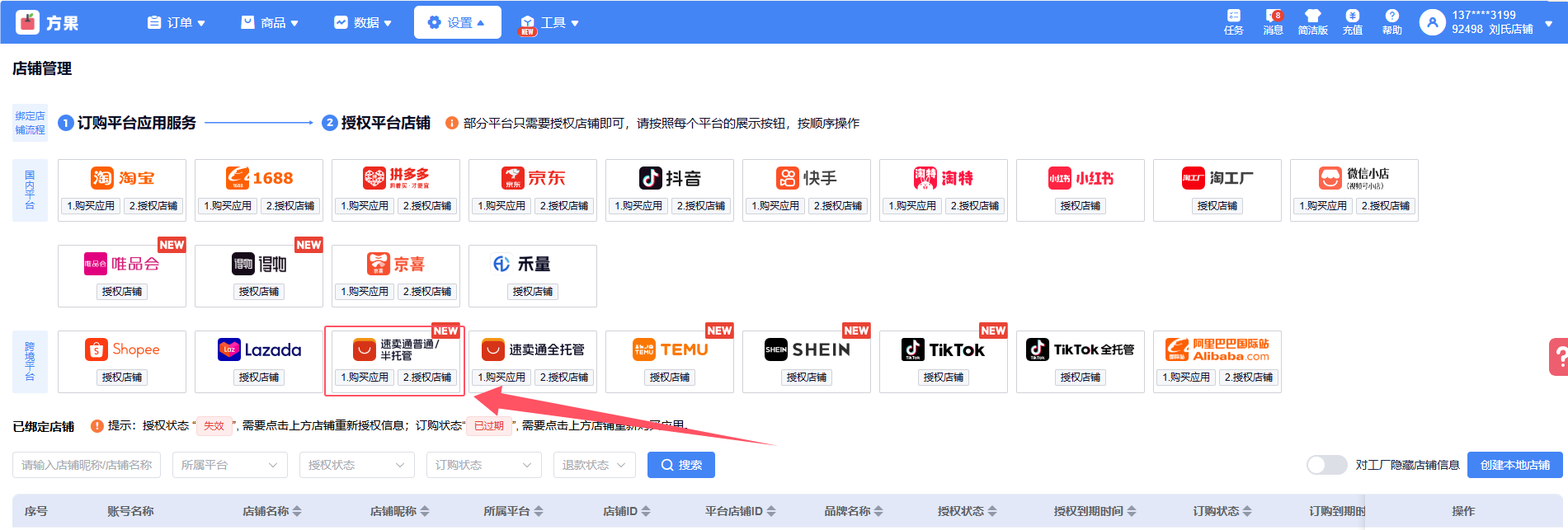Viewport: 1568px width, 530px height.
Task: Click the TikTok platform logo
Action: tap(943, 349)
